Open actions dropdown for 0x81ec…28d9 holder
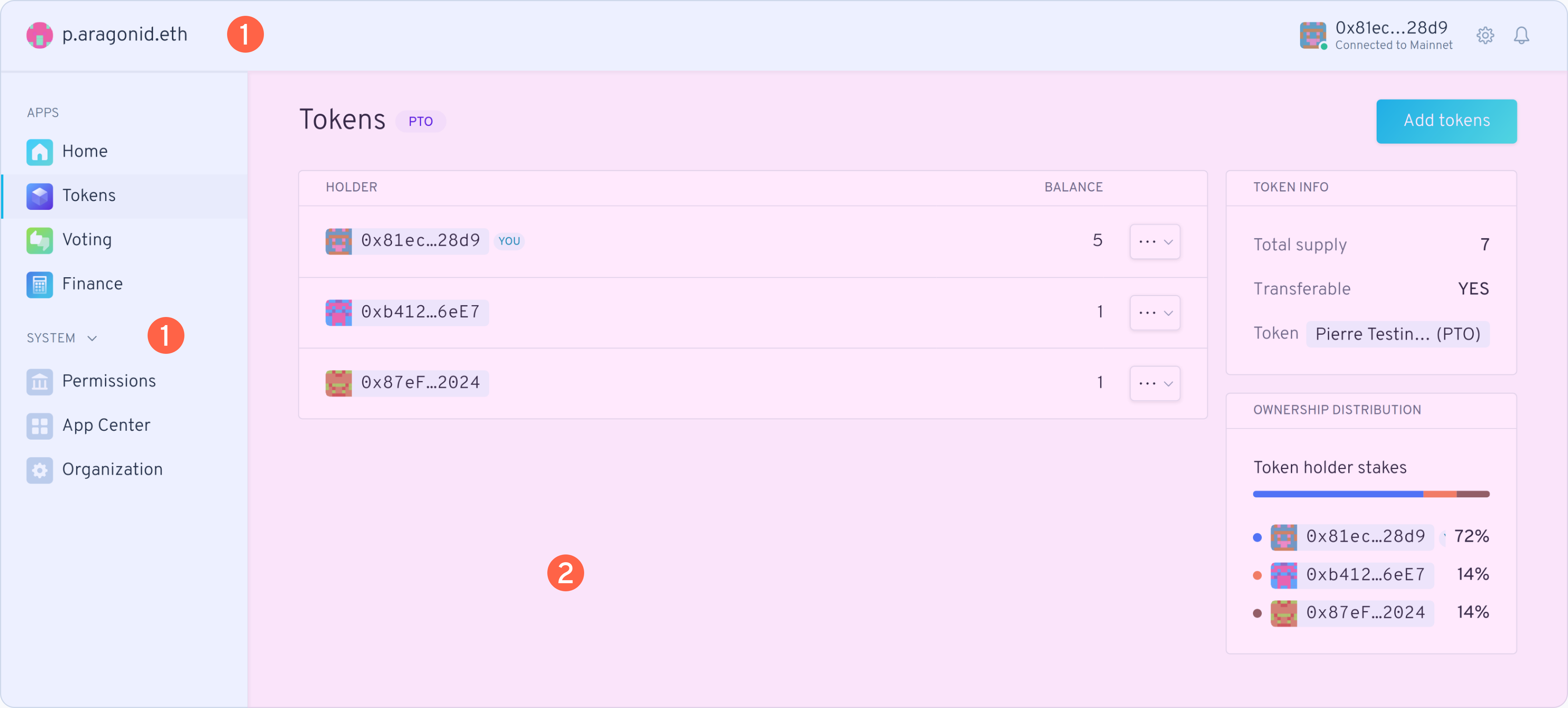Image resolution: width=1568 pixels, height=708 pixels. pos(1155,242)
